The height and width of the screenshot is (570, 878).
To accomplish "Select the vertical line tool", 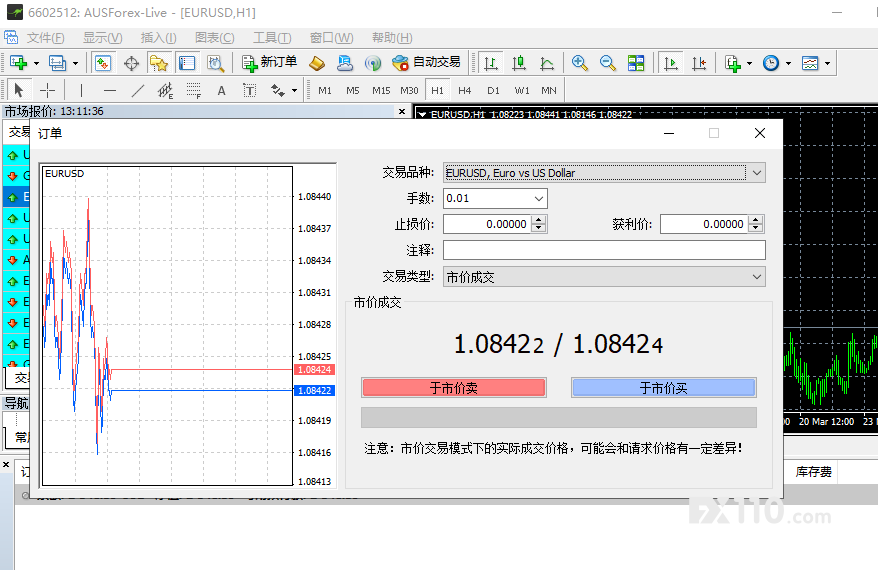I will [x=81, y=90].
